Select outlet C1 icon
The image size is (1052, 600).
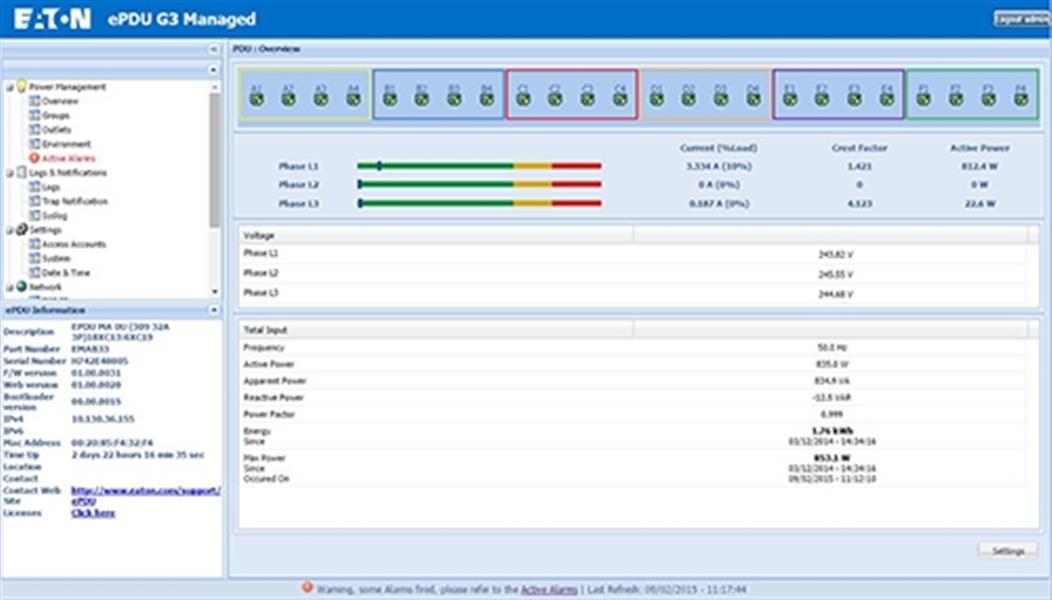[523, 99]
